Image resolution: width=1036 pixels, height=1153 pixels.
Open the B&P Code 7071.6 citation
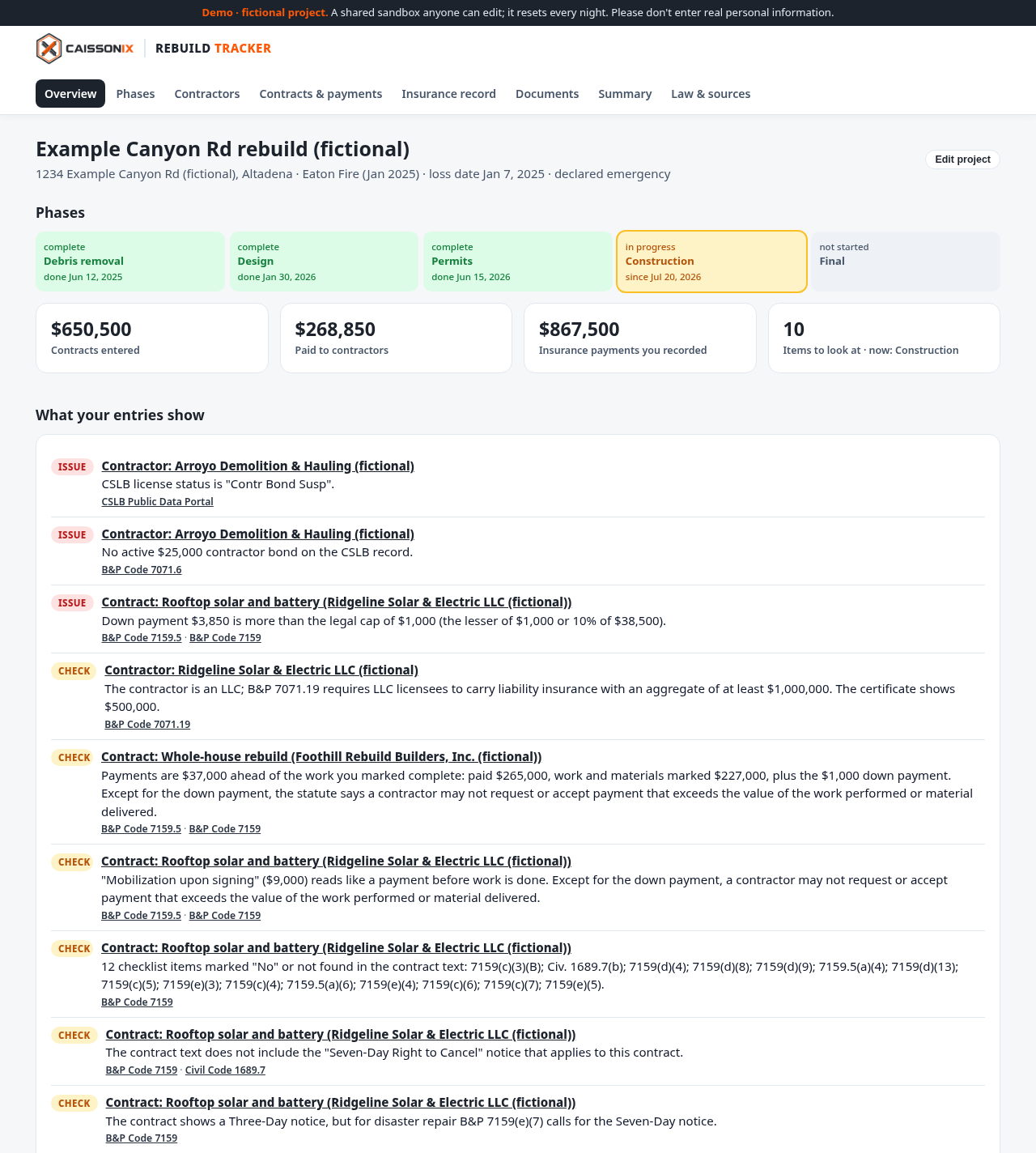(142, 570)
